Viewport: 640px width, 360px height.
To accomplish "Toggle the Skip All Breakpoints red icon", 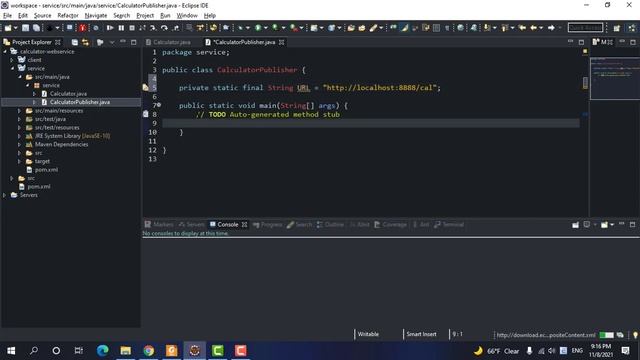I will coord(83,28).
